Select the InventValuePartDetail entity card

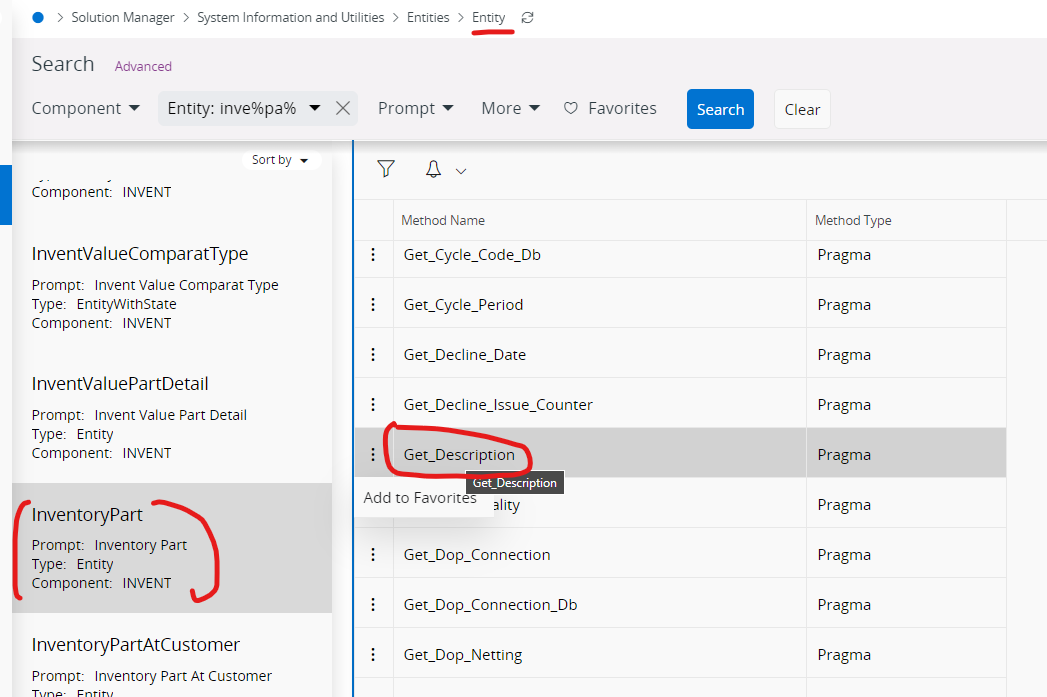172,417
